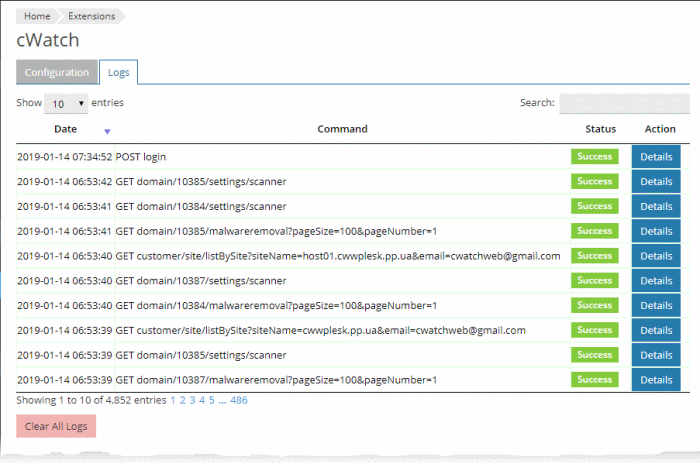The width and height of the screenshot is (700, 463).
Task: Open Details for the POST login entry
Action: click(x=656, y=157)
